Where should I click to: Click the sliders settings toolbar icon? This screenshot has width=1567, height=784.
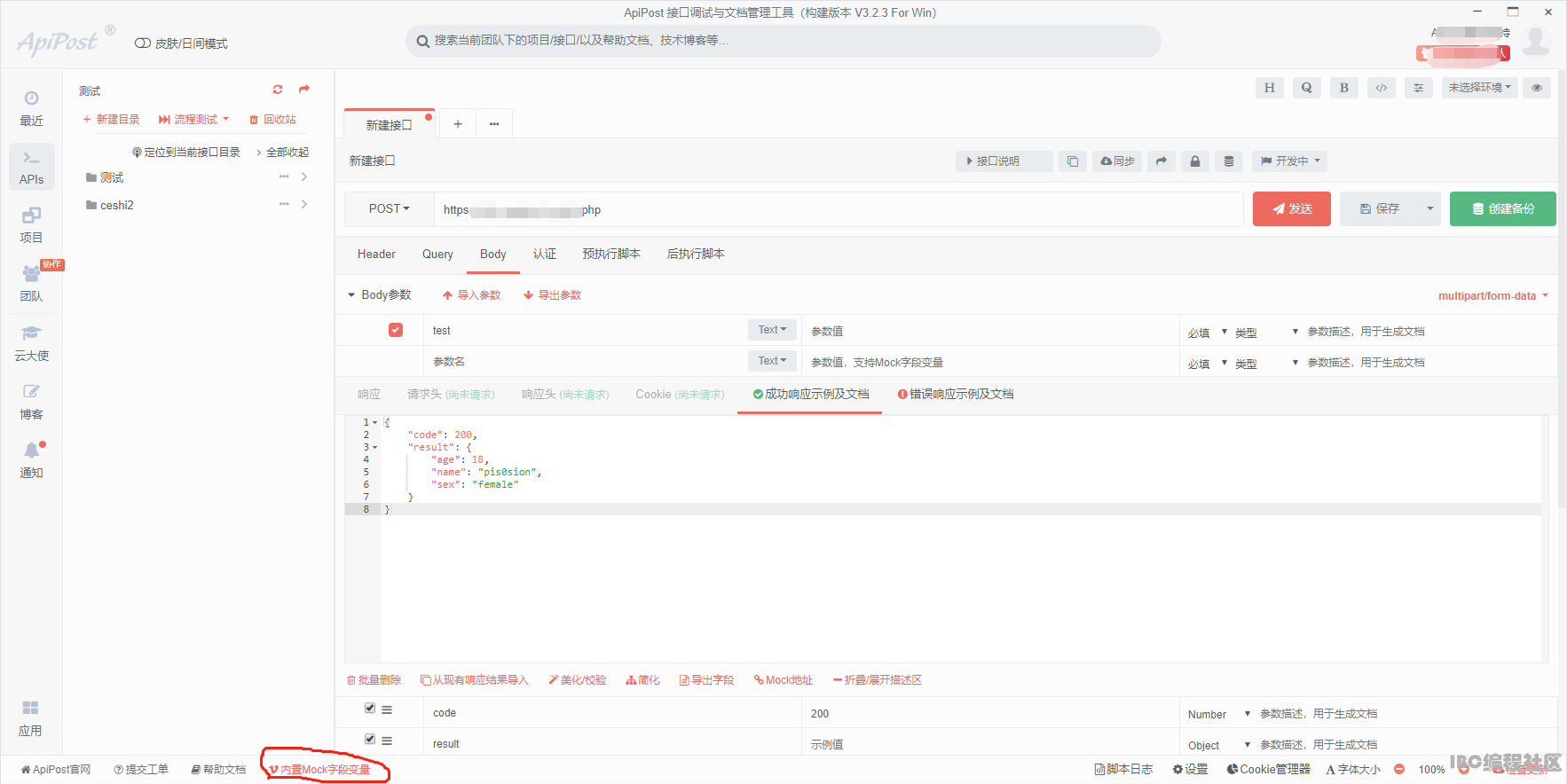coord(1419,88)
